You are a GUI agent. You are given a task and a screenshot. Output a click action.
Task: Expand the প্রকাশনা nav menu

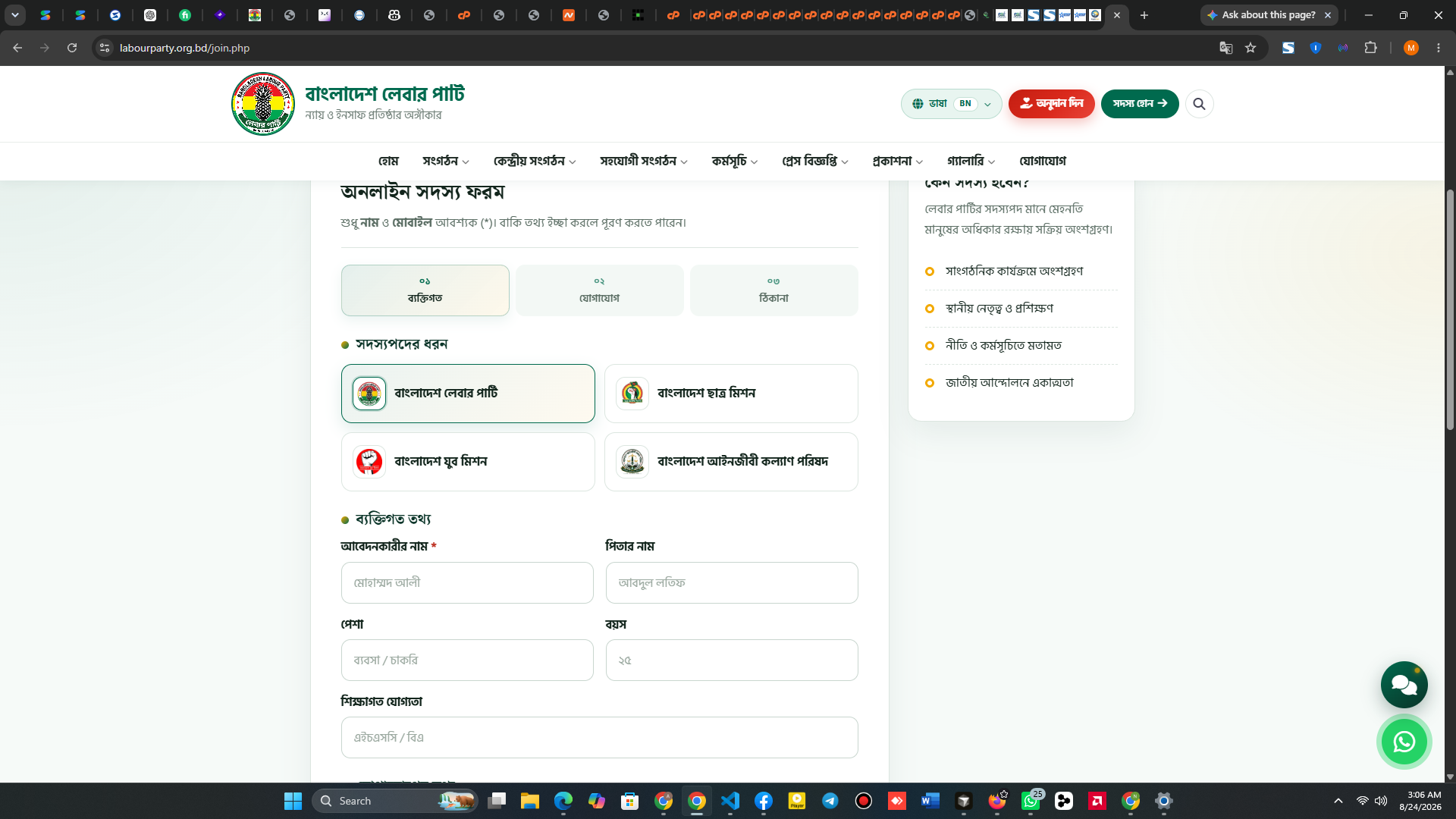(897, 161)
